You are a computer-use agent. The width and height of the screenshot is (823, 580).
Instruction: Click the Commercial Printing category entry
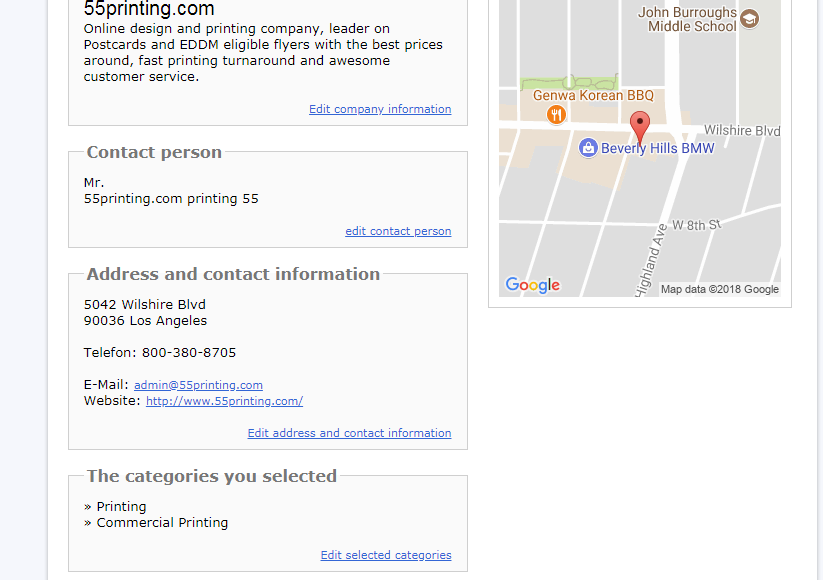pyautogui.click(x=162, y=522)
